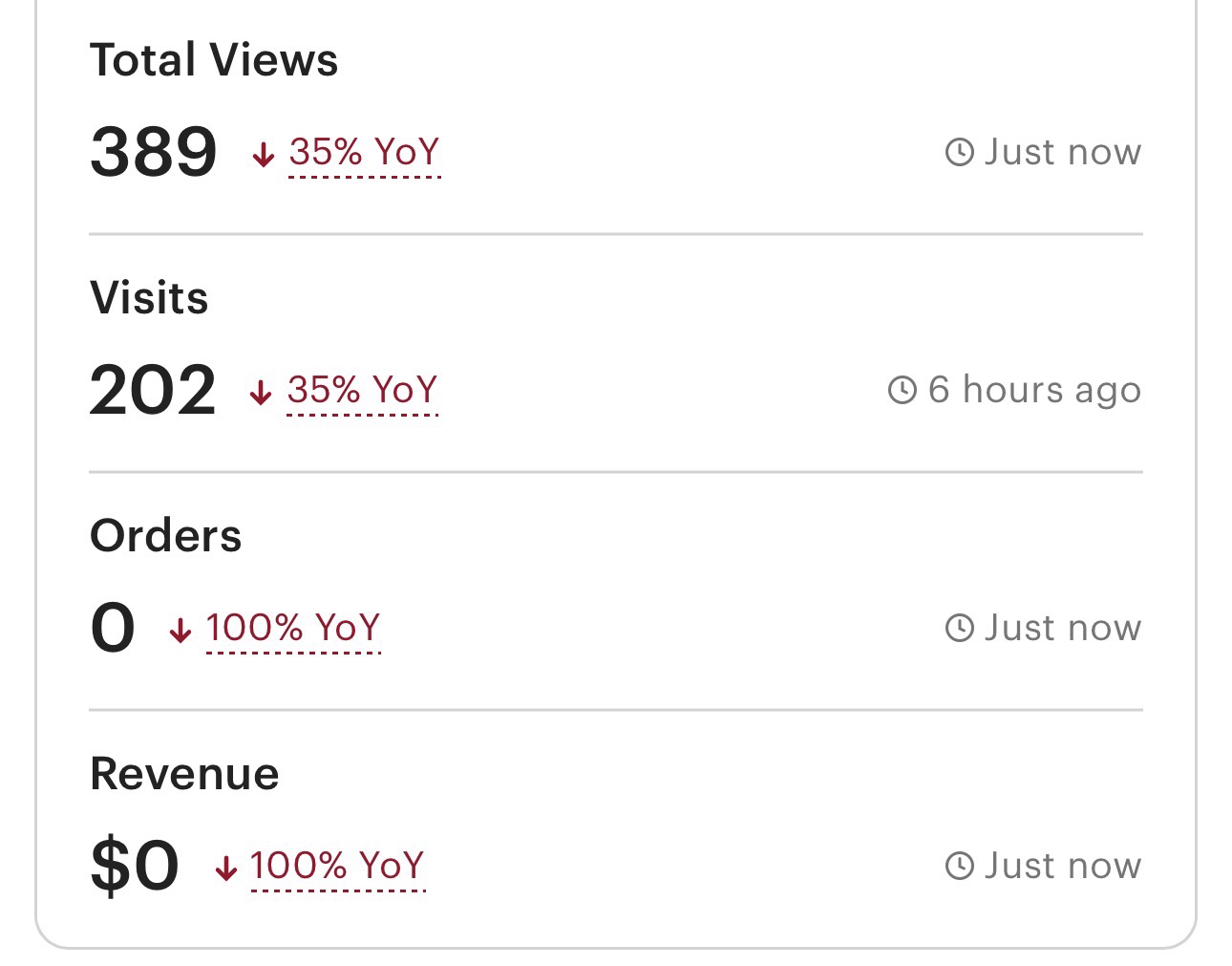The width and height of the screenshot is (1232, 966).
Task: Click the 6 hours ago timestamp text
Action: pos(1034,390)
